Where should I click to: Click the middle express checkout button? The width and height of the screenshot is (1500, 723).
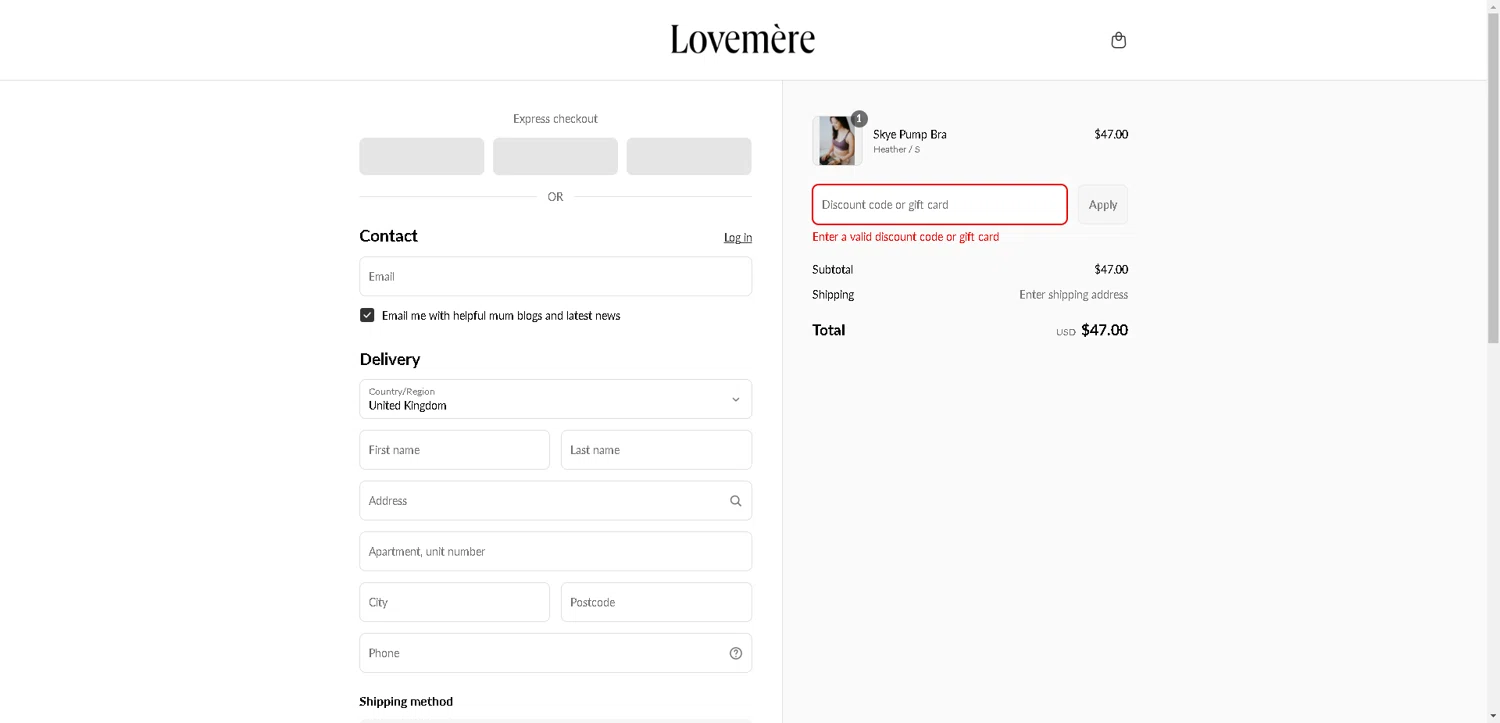(555, 156)
